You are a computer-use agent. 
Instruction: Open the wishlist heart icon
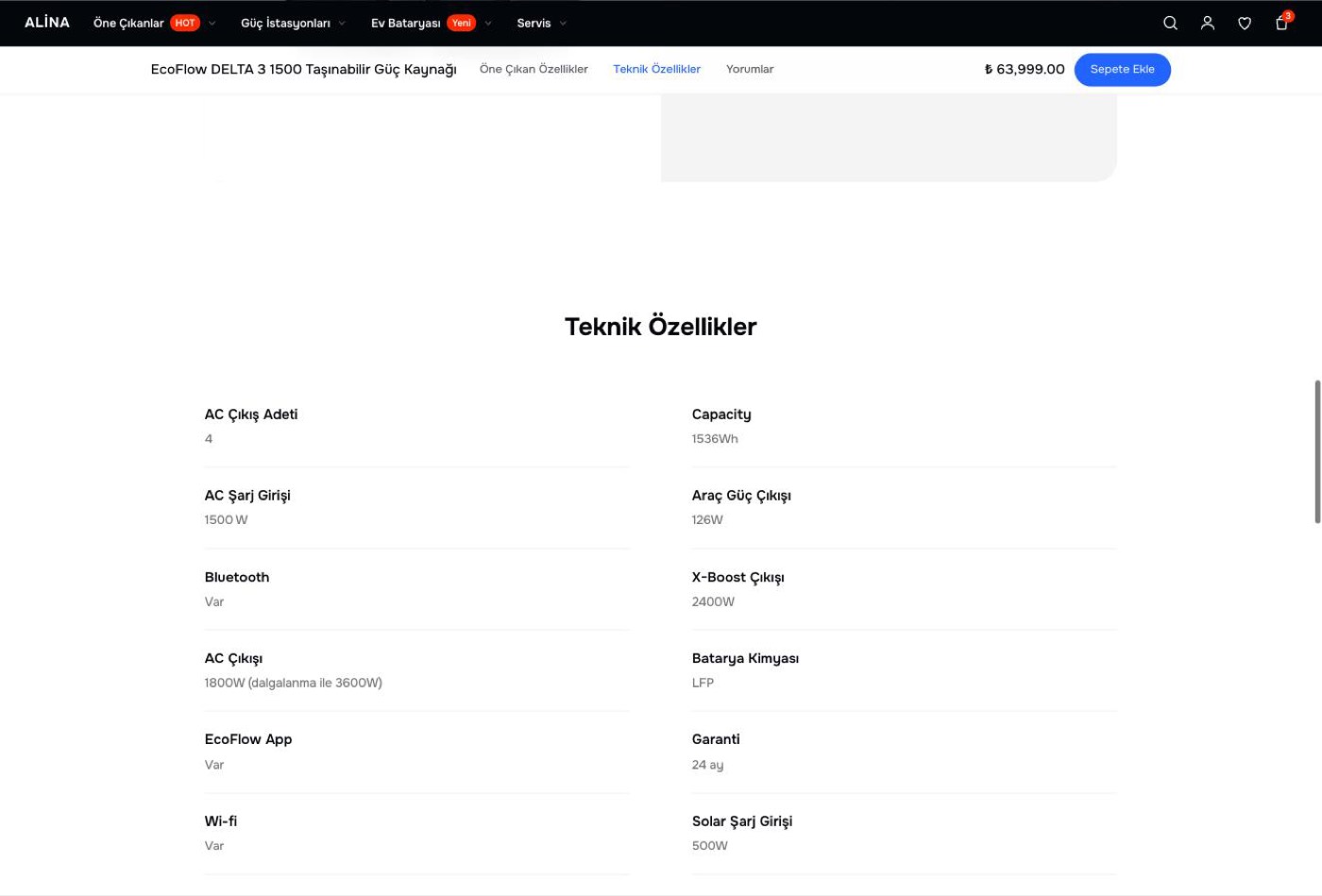[x=1245, y=23]
